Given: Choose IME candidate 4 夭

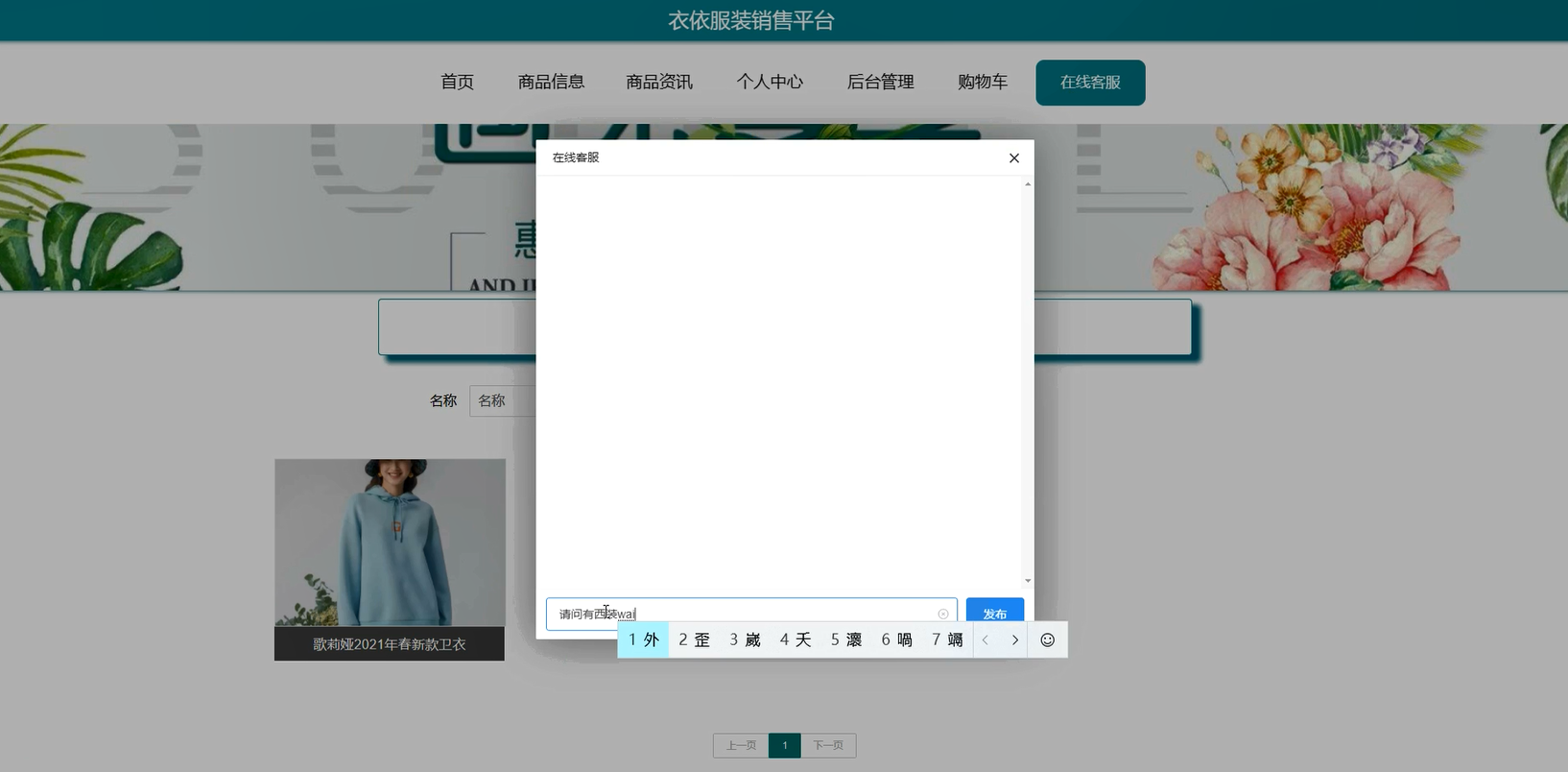Looking at the screenshot, I should 795,640.
